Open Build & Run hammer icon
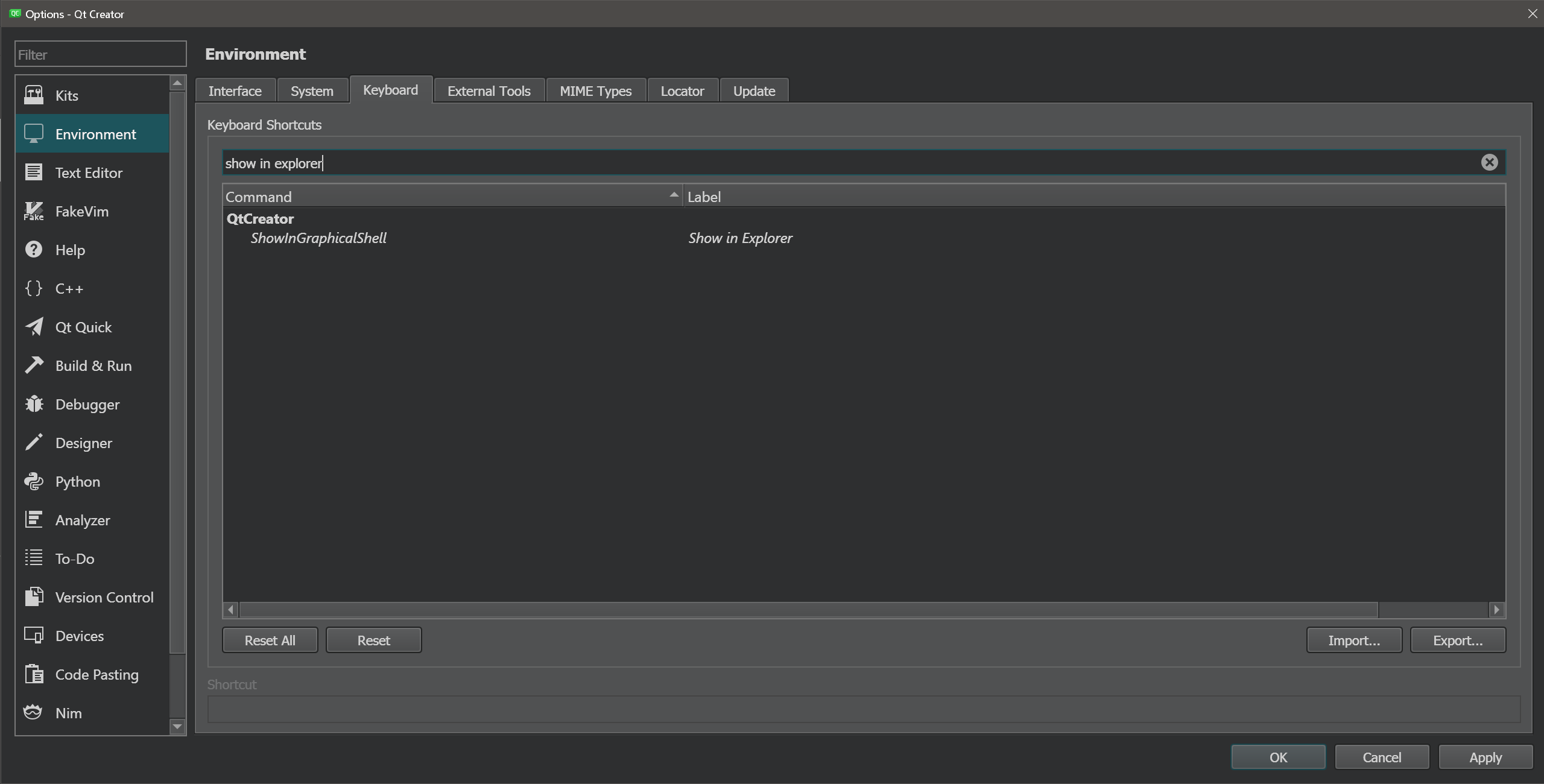Screen dimensions: 1544x784 point(34,365)
